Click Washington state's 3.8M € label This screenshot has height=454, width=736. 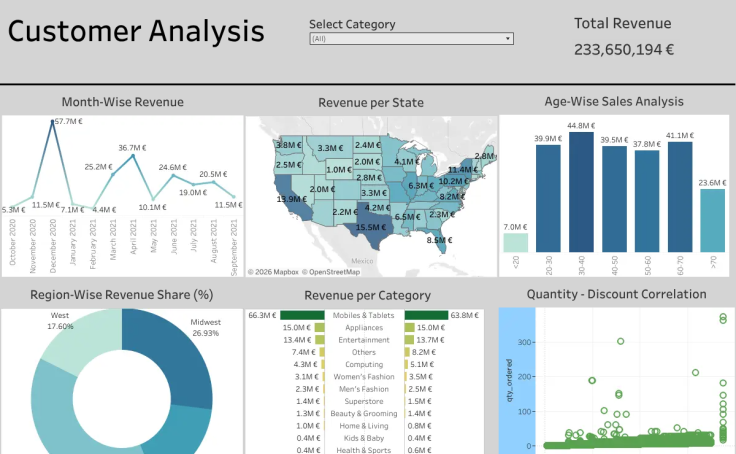pos(289,145)
